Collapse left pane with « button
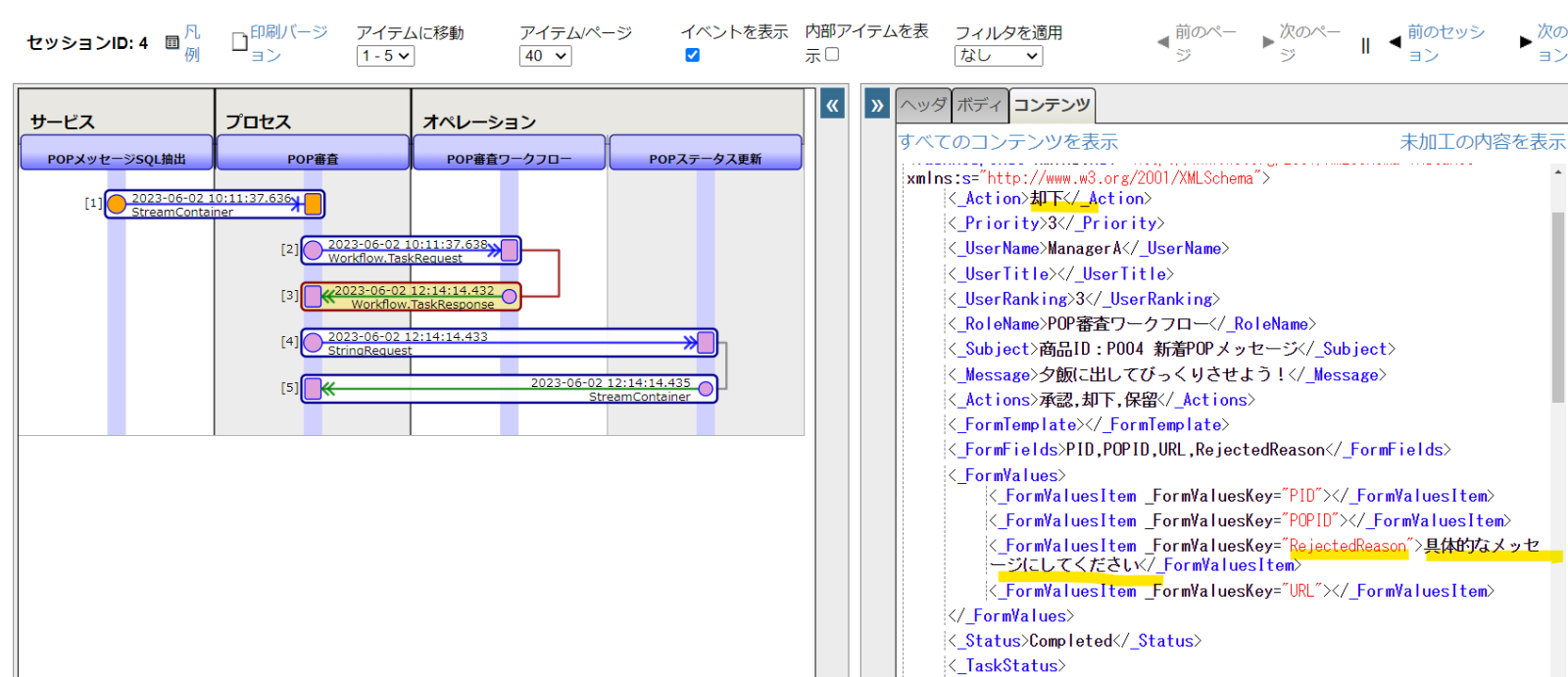The height and width of the screenshot is (677, 1568). click(x=831, y=105)
